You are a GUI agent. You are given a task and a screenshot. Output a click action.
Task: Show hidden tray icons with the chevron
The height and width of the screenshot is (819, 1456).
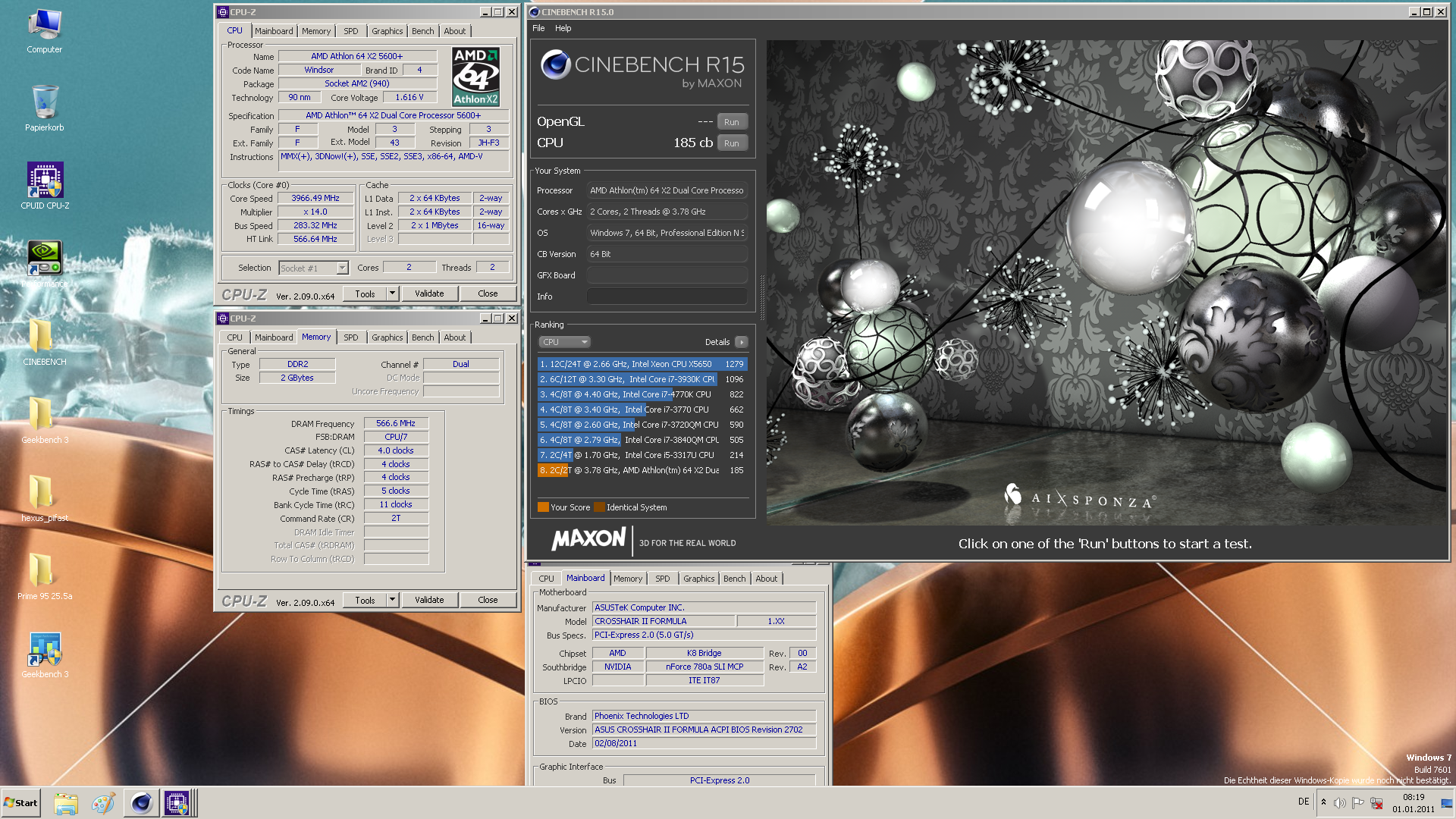(x=1323, y=802)
